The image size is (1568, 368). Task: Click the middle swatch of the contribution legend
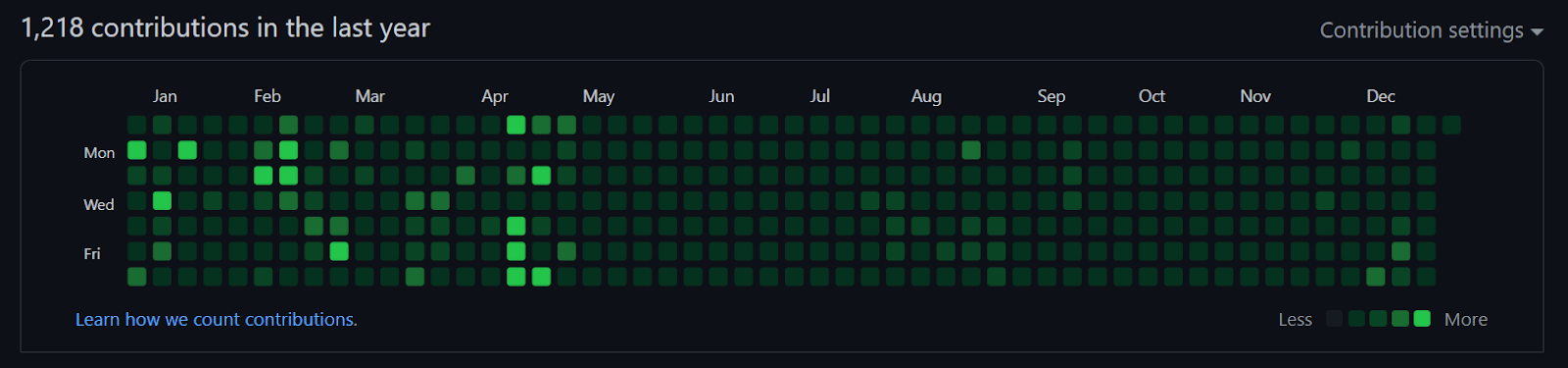[x=1378, y=319]
